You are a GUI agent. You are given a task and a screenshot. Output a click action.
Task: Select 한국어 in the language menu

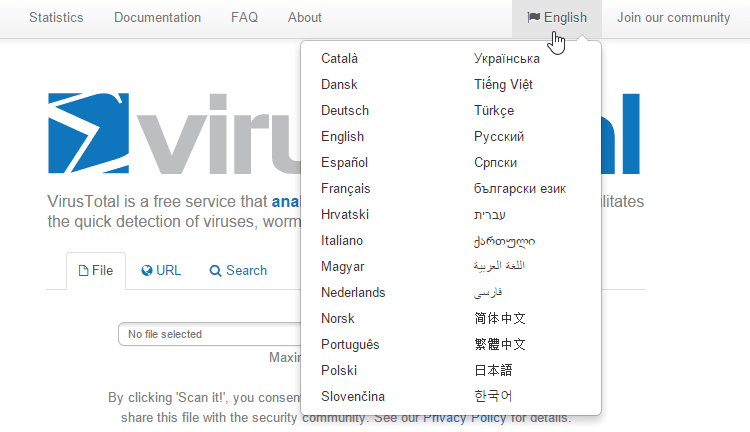493,397
